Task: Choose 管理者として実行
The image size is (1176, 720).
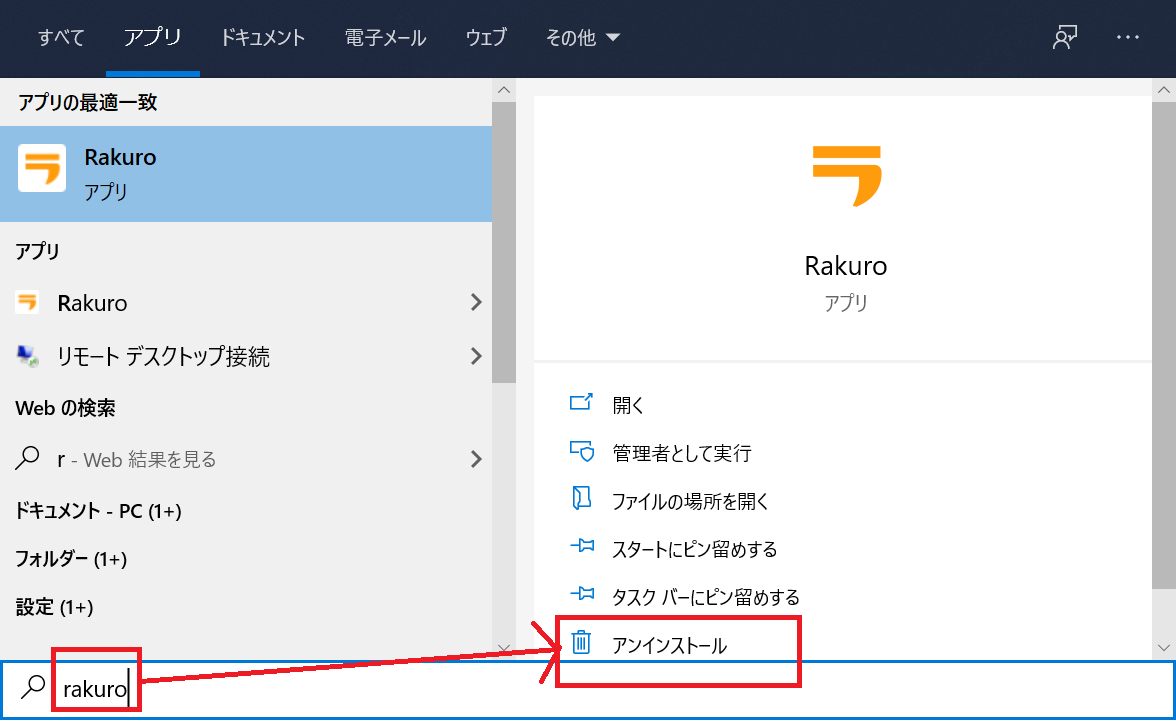Action: click(682, 453)
